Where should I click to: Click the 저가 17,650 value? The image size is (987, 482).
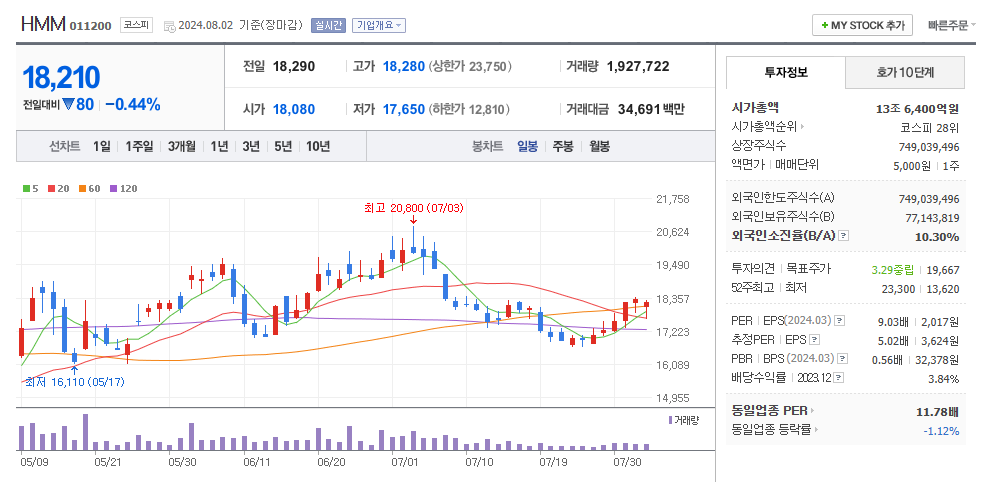coord(403,109)
